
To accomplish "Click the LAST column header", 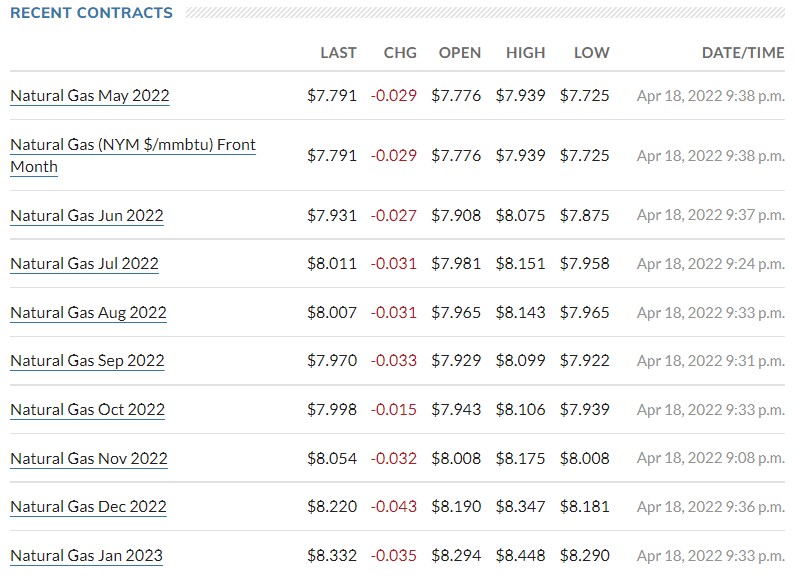I will (338, 53).
